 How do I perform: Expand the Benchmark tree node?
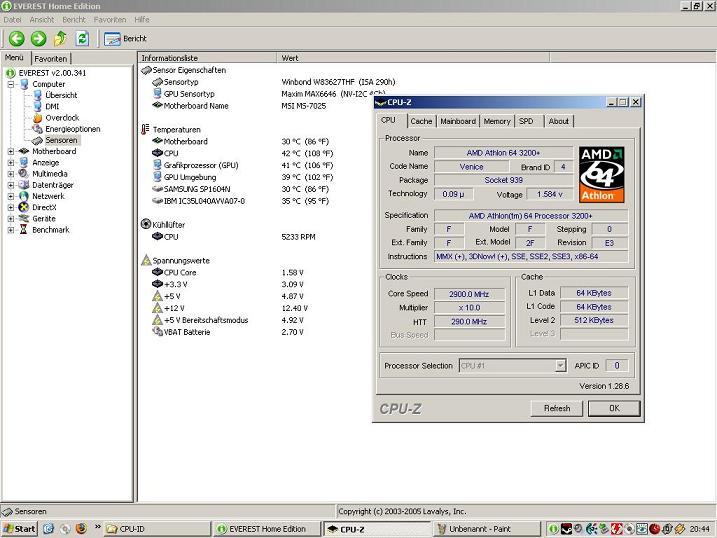pyautogui.click(x=11, y=229)
